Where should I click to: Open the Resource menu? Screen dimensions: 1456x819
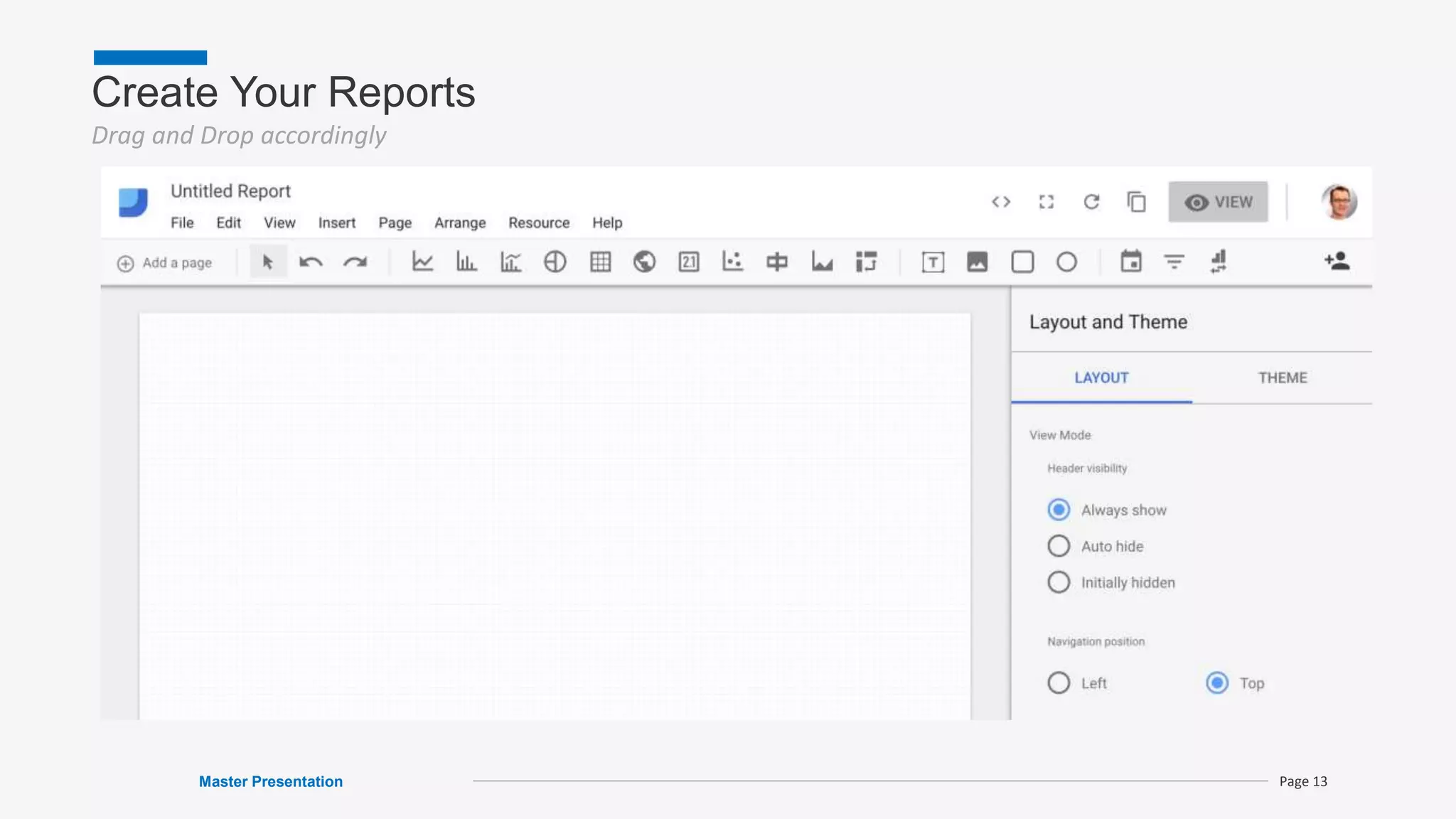[x=539, y=223]
